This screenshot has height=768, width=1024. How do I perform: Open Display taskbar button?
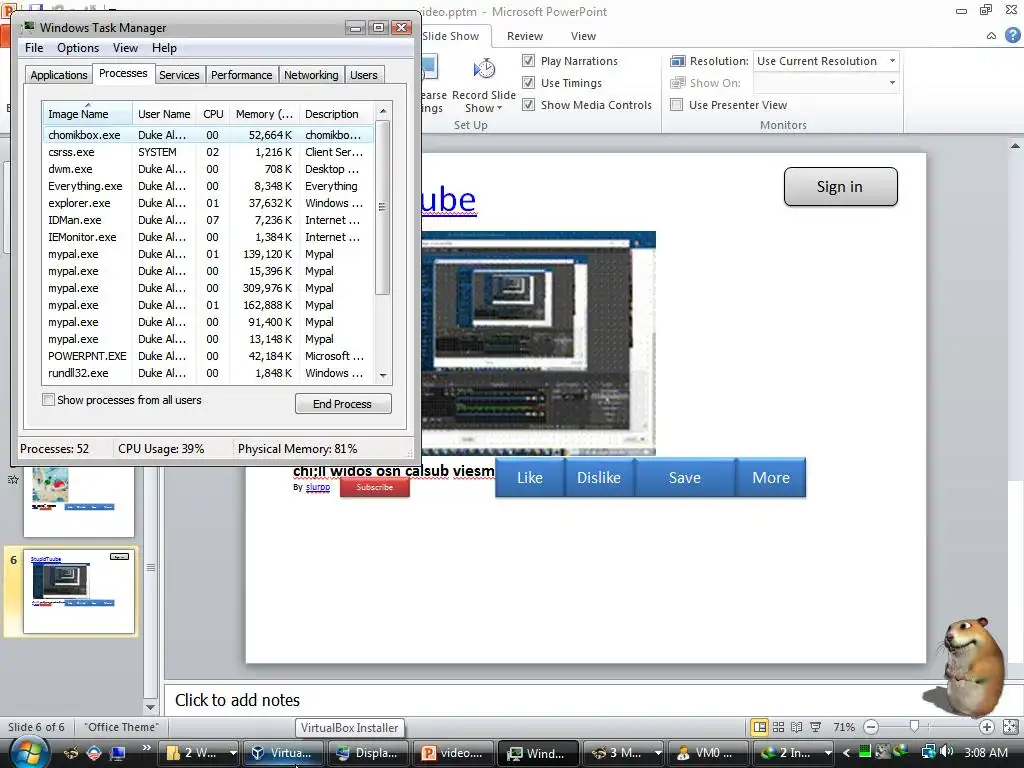[368, 753]
